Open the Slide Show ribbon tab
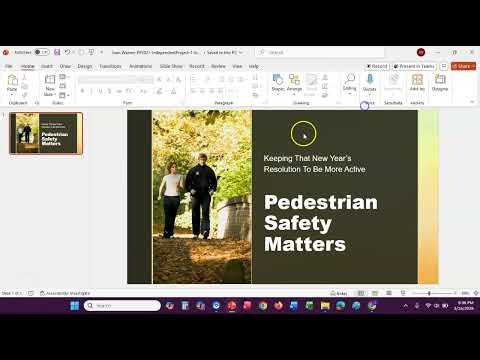 (171, 66)
